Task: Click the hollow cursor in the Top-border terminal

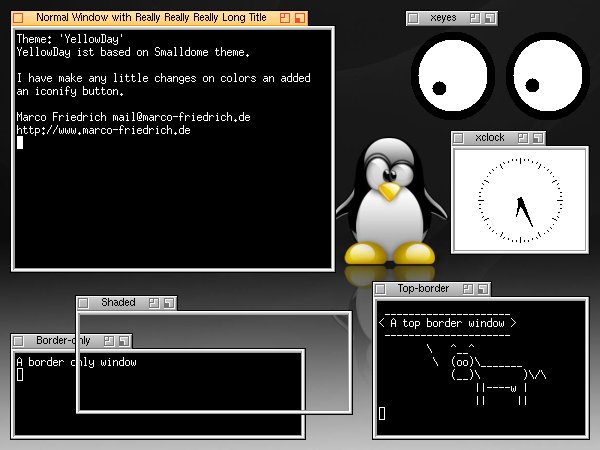Action: (382, 414)
